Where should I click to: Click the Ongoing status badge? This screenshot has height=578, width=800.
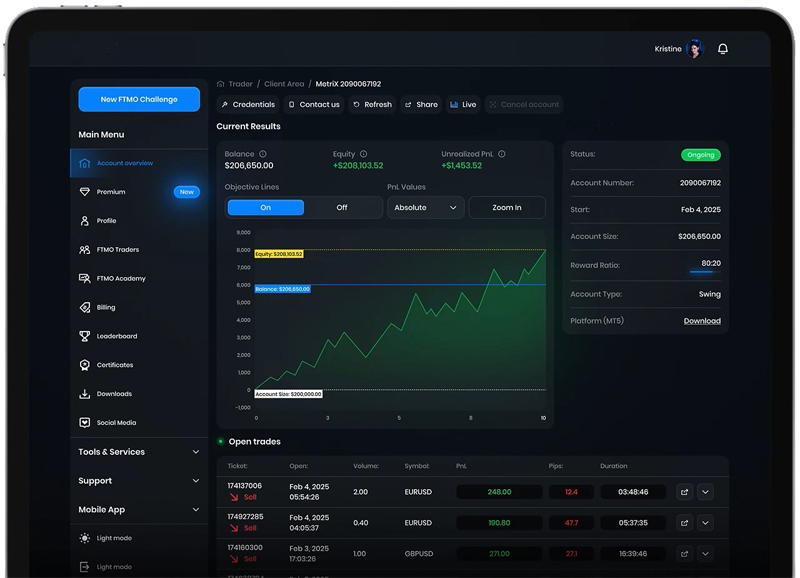pos(701,155)
